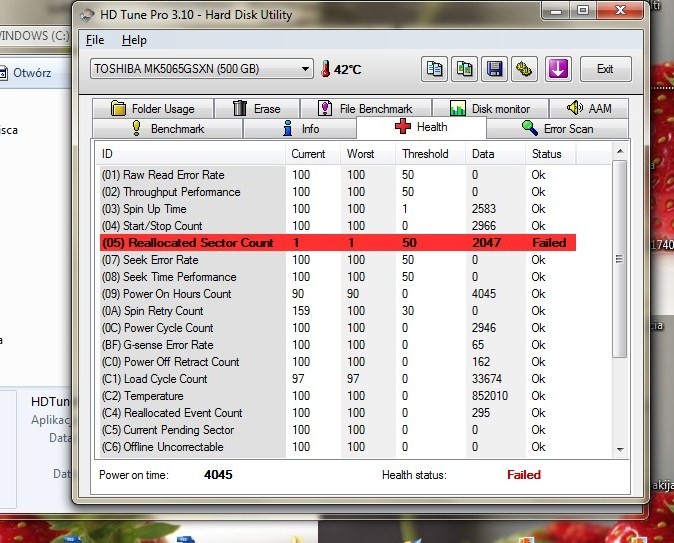
Task: Click the scroll up arrow of the list
Action: click(x=619, y=151)
